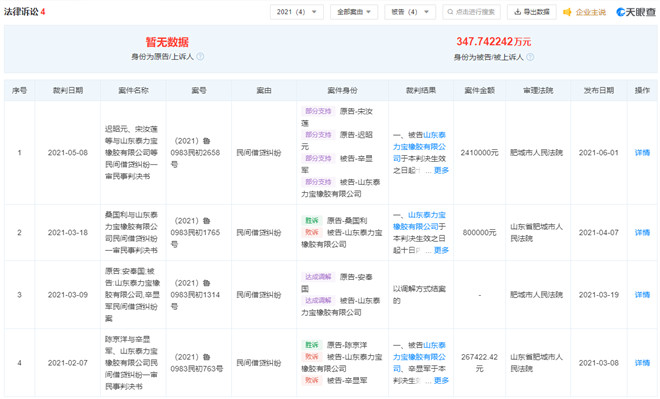Open 山东泰力宝橡胶有限公司 link in row 4 result
The width and height of the screenshot is (660, 399).
(x=419, y=357)
